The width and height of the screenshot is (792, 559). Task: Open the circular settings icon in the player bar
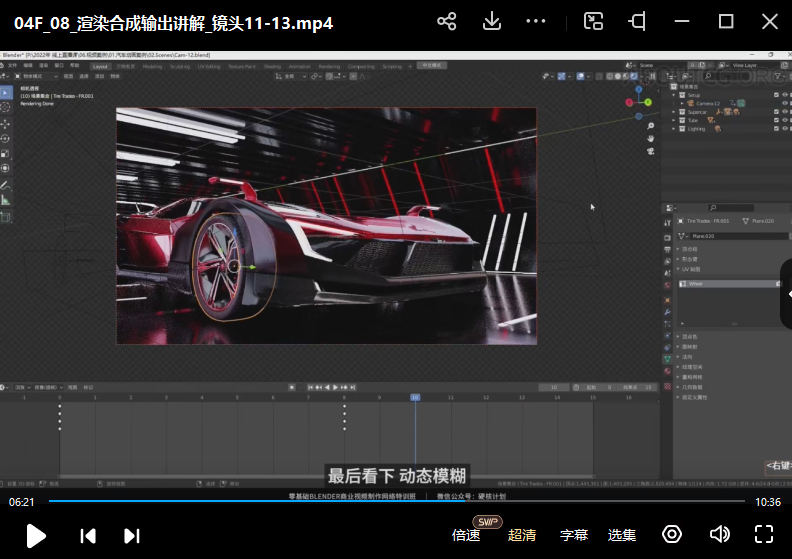click(672, 534)
